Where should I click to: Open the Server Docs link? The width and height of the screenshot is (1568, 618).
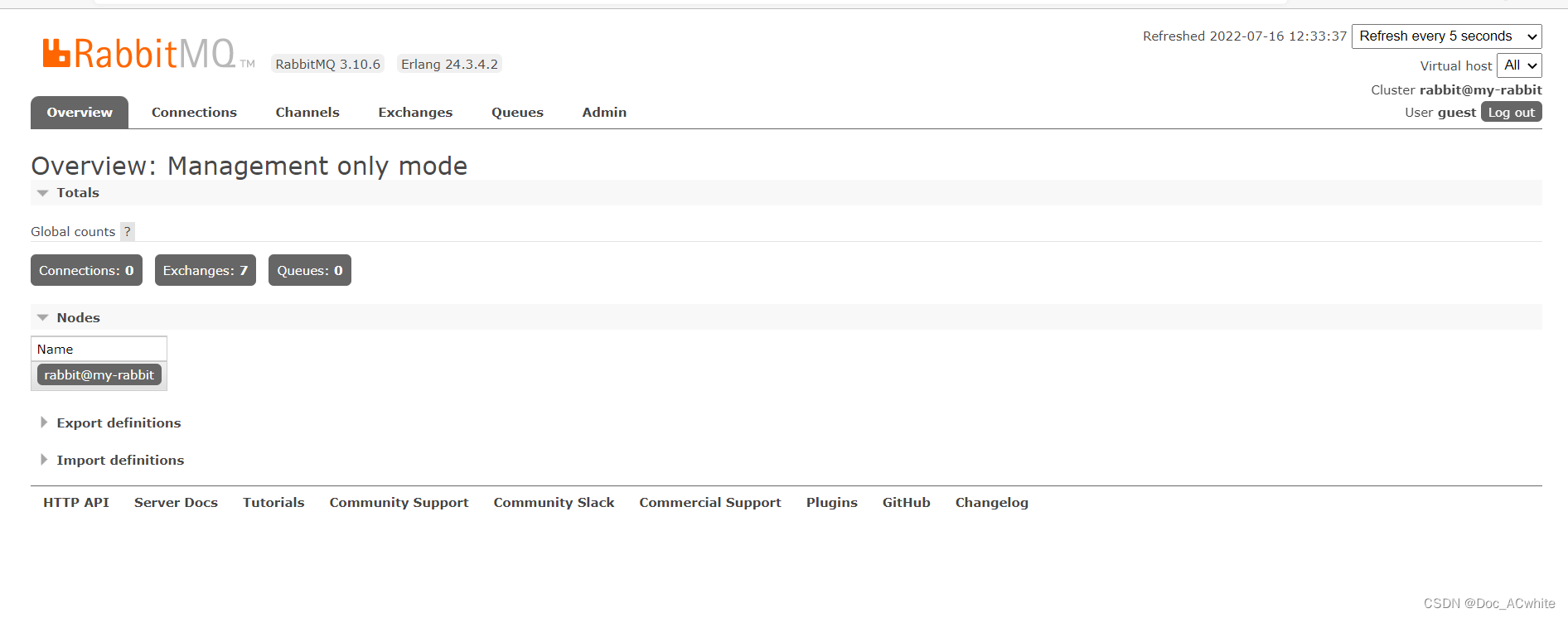176,503
